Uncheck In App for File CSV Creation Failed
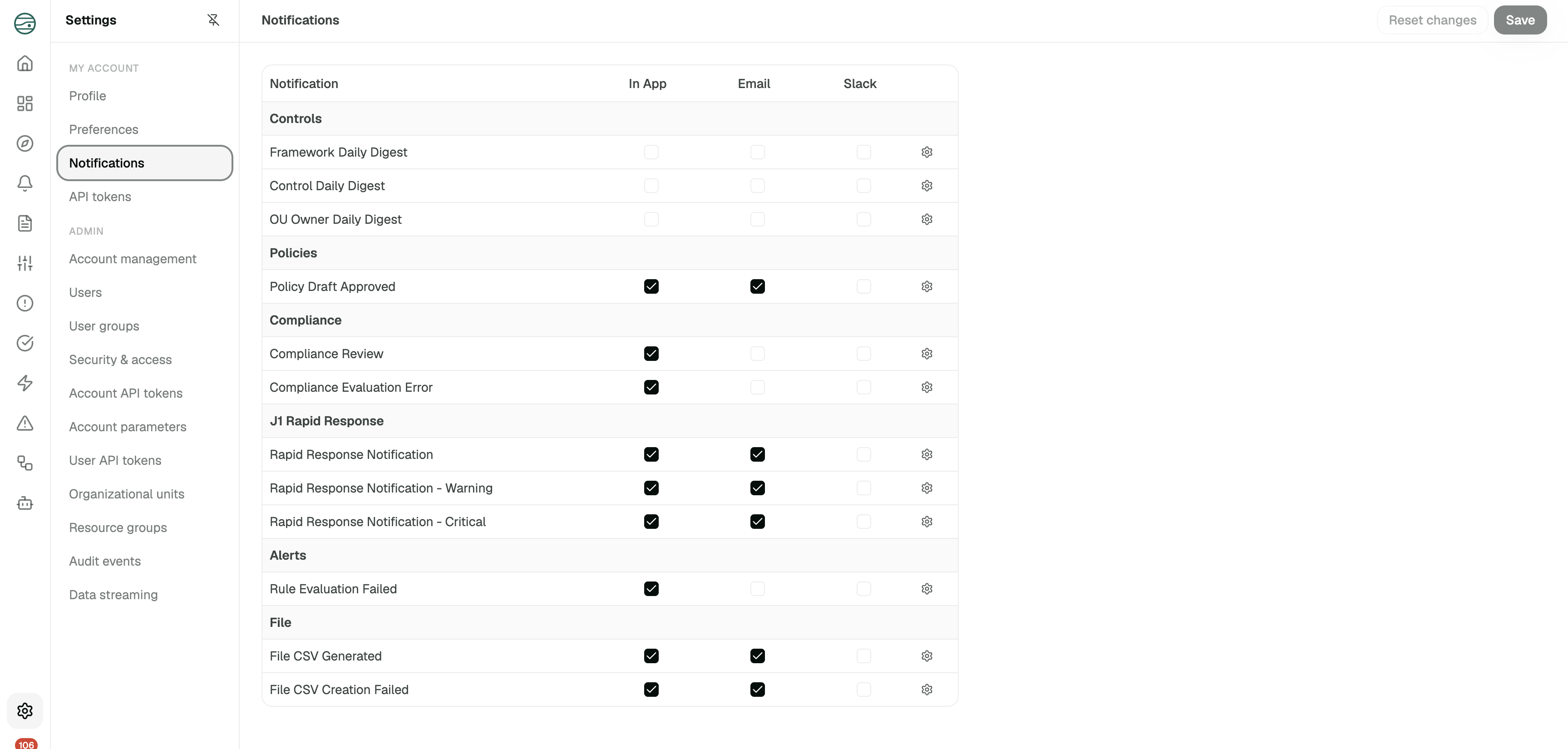Screen dimensions: 1568x749 click(x=651, y=690)
